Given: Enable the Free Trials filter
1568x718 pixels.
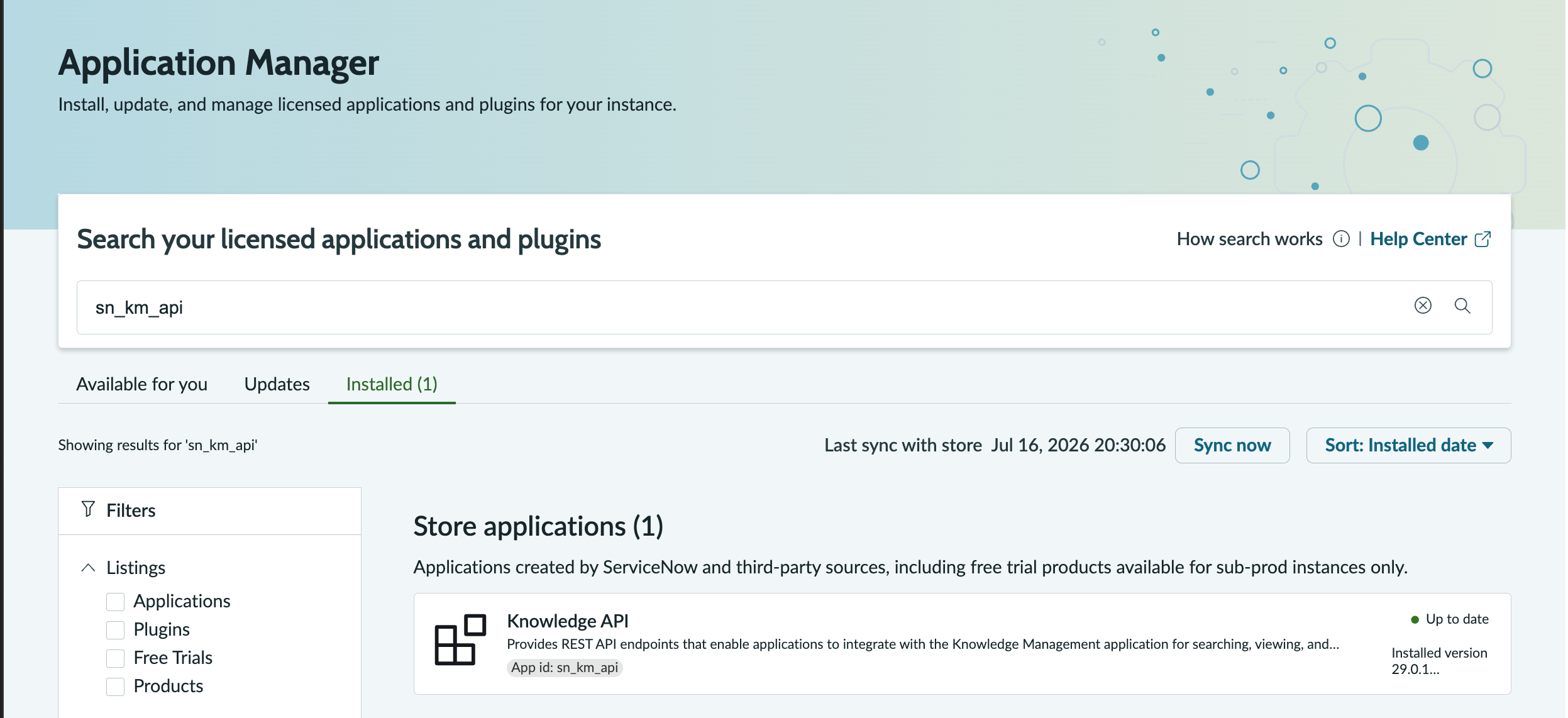Looking at the screenshot, I should point(115,658).
